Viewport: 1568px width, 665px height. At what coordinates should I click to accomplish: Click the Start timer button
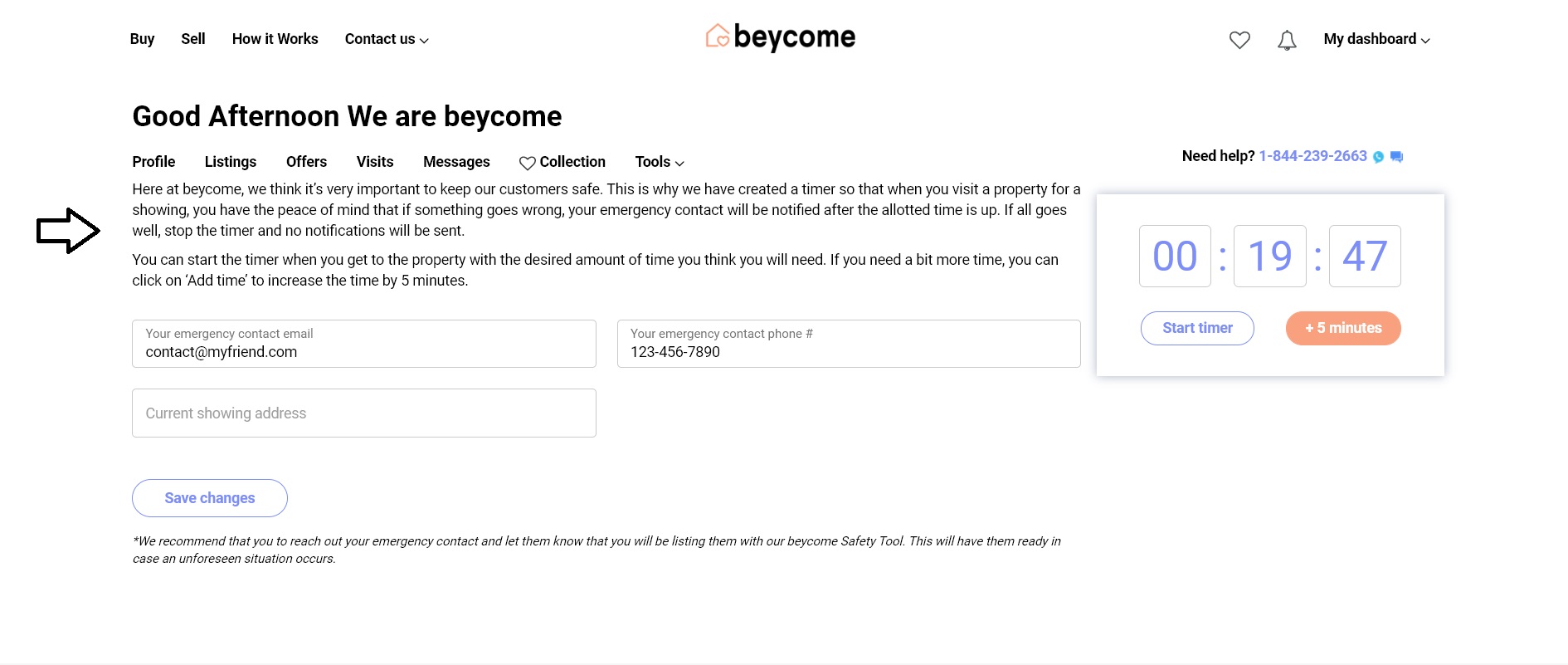click(x=1197, y=328)
